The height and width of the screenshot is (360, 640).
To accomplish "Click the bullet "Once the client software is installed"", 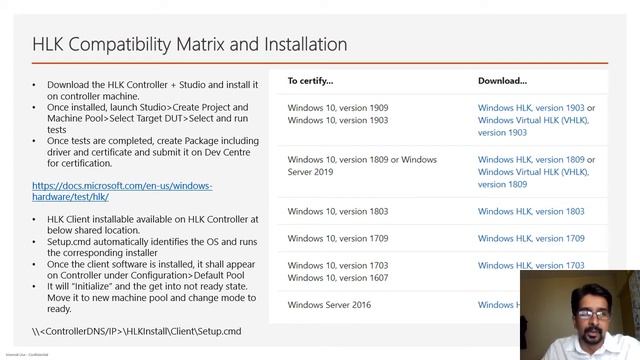I will point(151,269).
